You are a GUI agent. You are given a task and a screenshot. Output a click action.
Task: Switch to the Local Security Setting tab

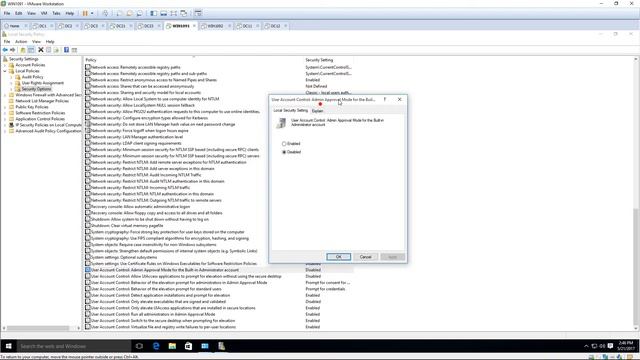tap(291, 110)
